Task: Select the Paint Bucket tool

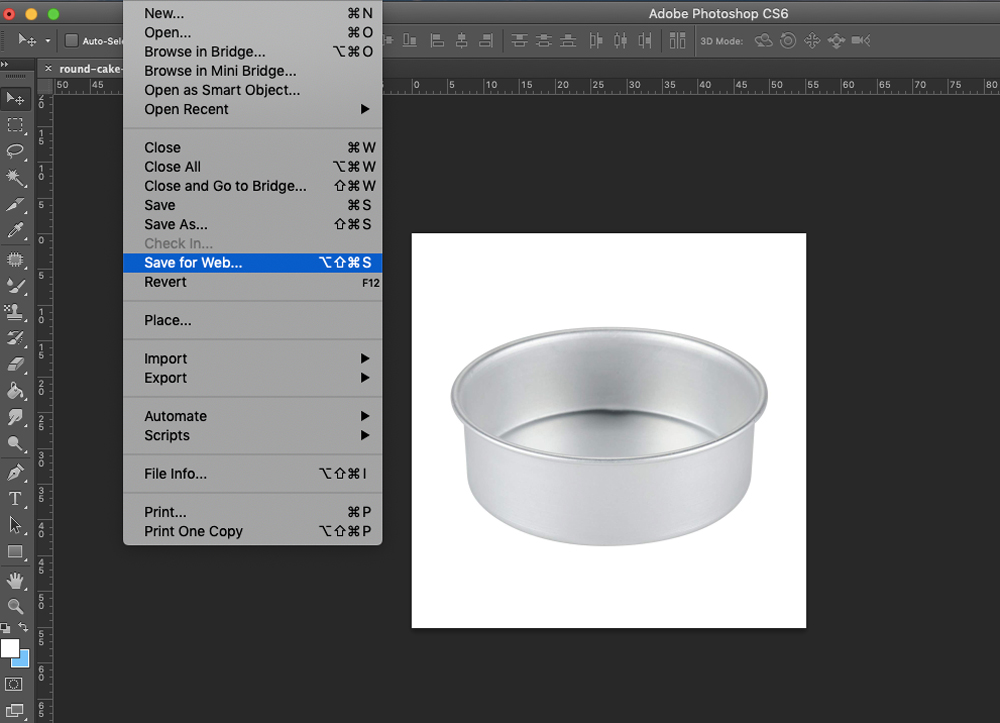Action: click(x=15, y=391)
